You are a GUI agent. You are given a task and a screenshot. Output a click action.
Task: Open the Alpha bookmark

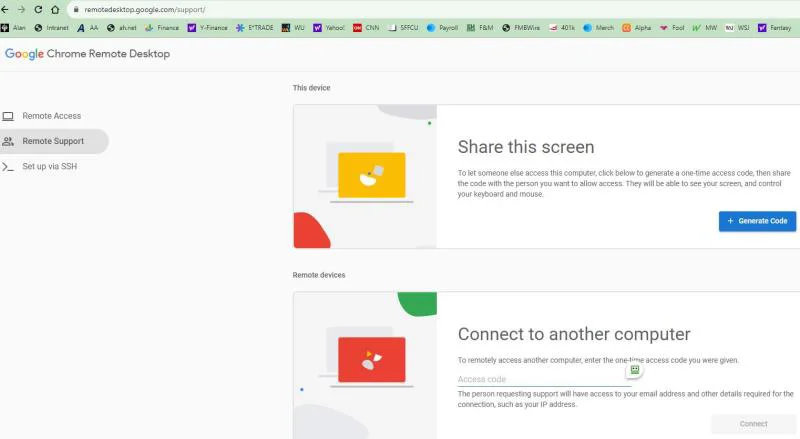coord(637,28)
